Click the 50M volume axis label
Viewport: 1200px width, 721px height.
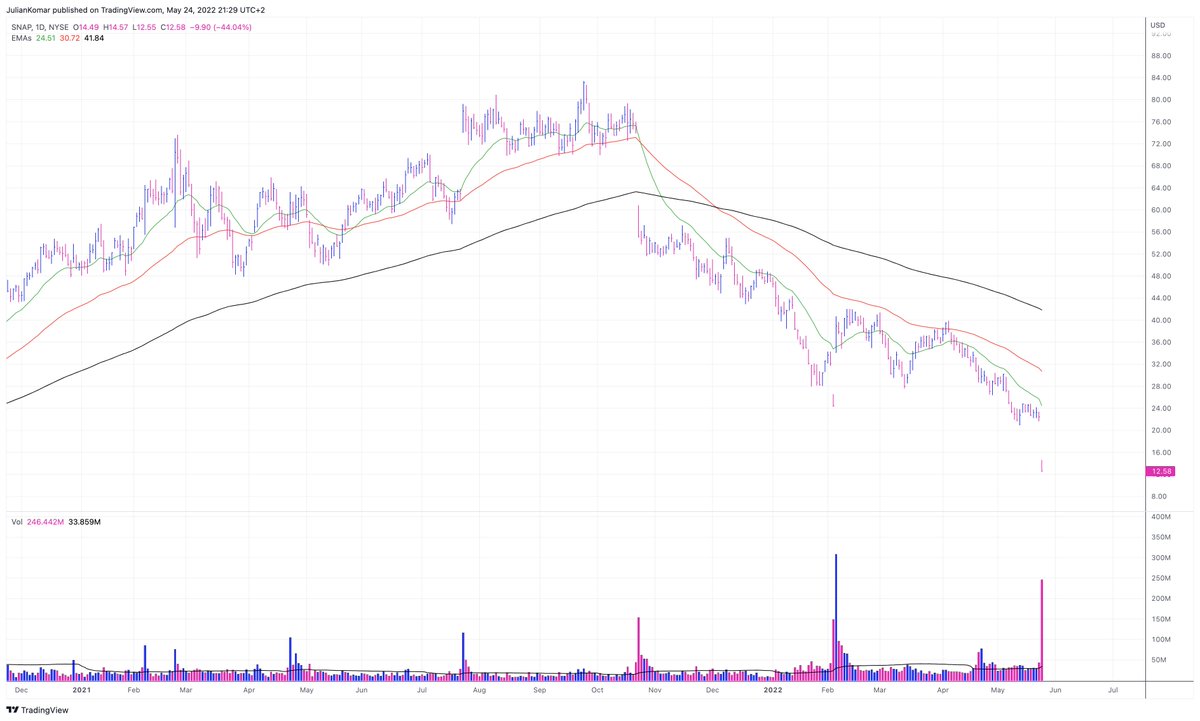tap(1160, 660)
